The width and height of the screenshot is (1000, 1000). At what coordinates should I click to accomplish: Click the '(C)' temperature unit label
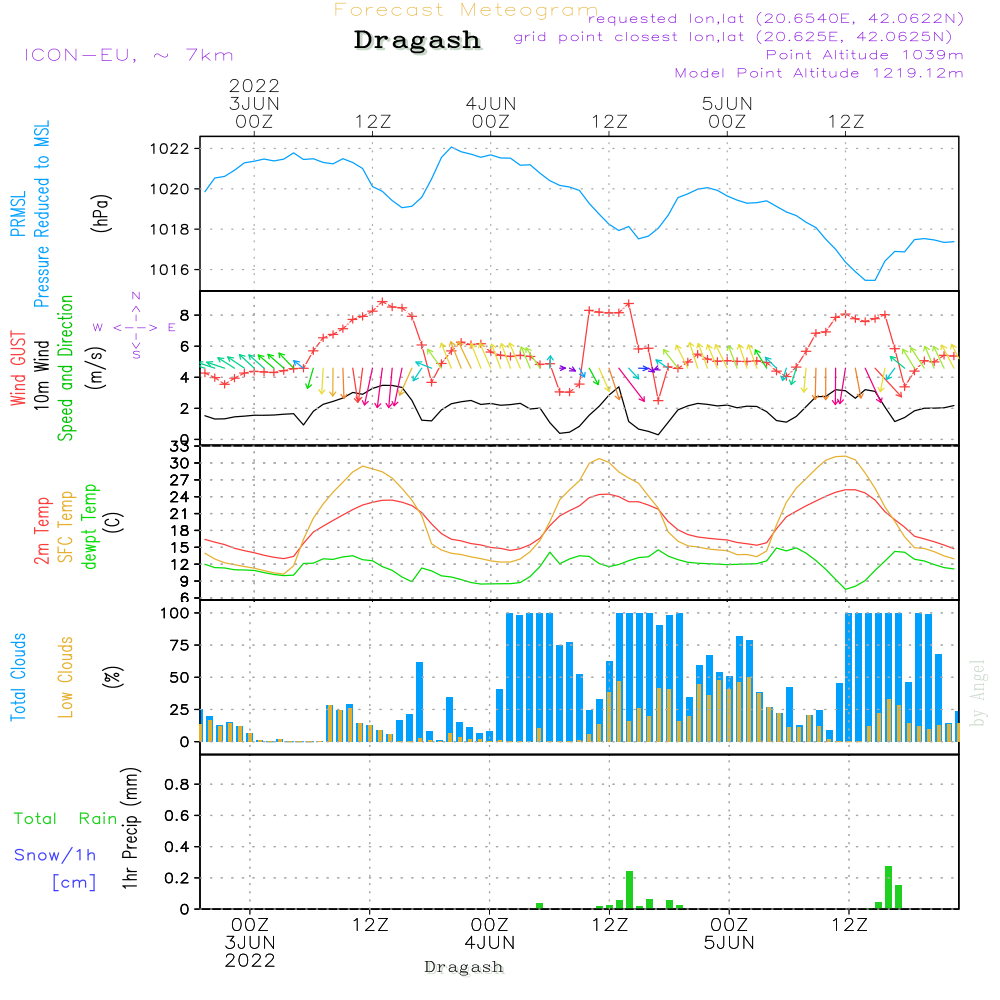[x=113, y=522]
